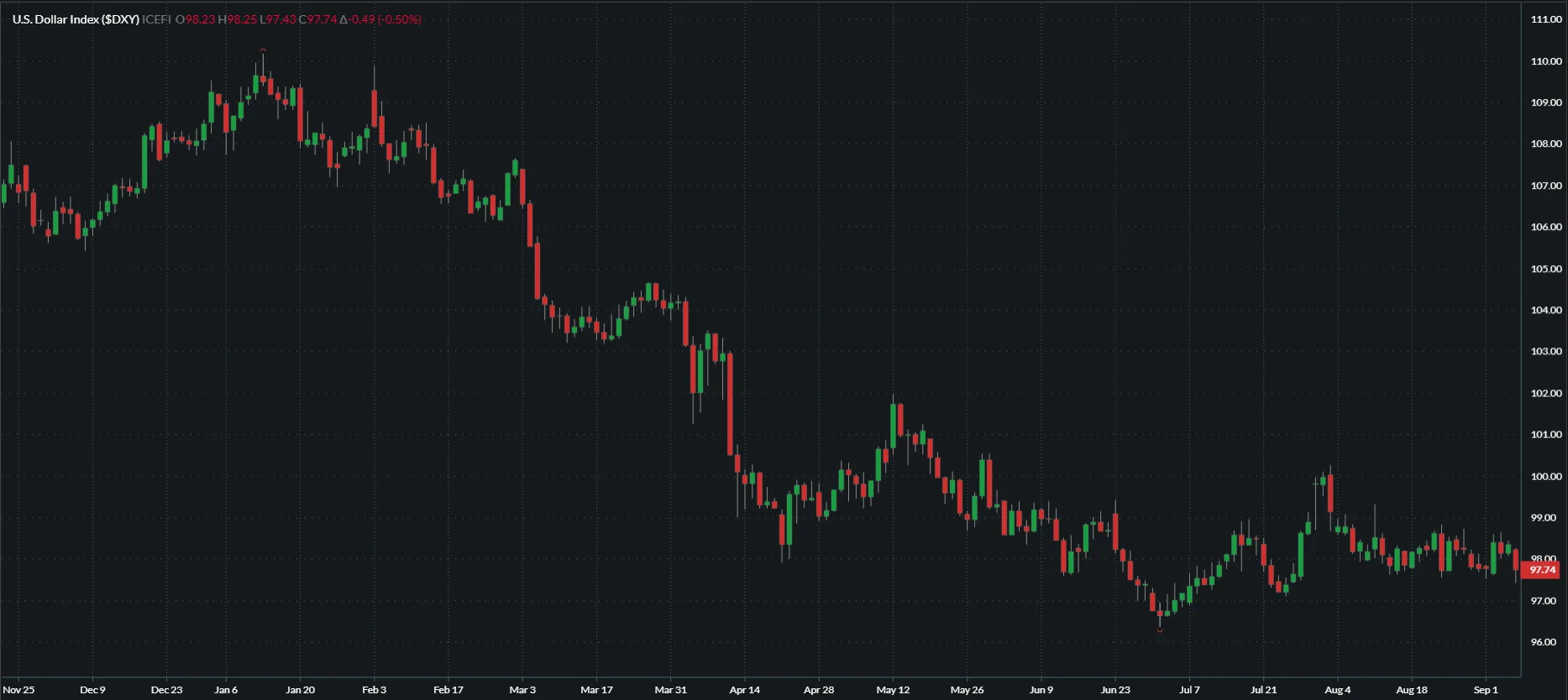Select the high value 98.25 in header

click(242, 19)
